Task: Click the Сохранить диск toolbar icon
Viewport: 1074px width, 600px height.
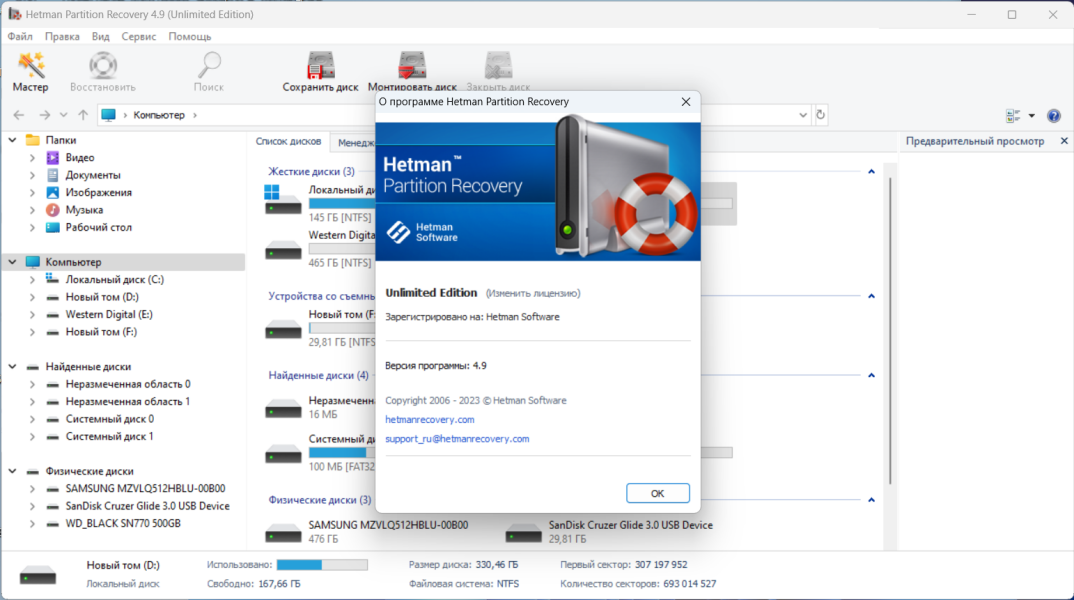Action: [320, 72]
